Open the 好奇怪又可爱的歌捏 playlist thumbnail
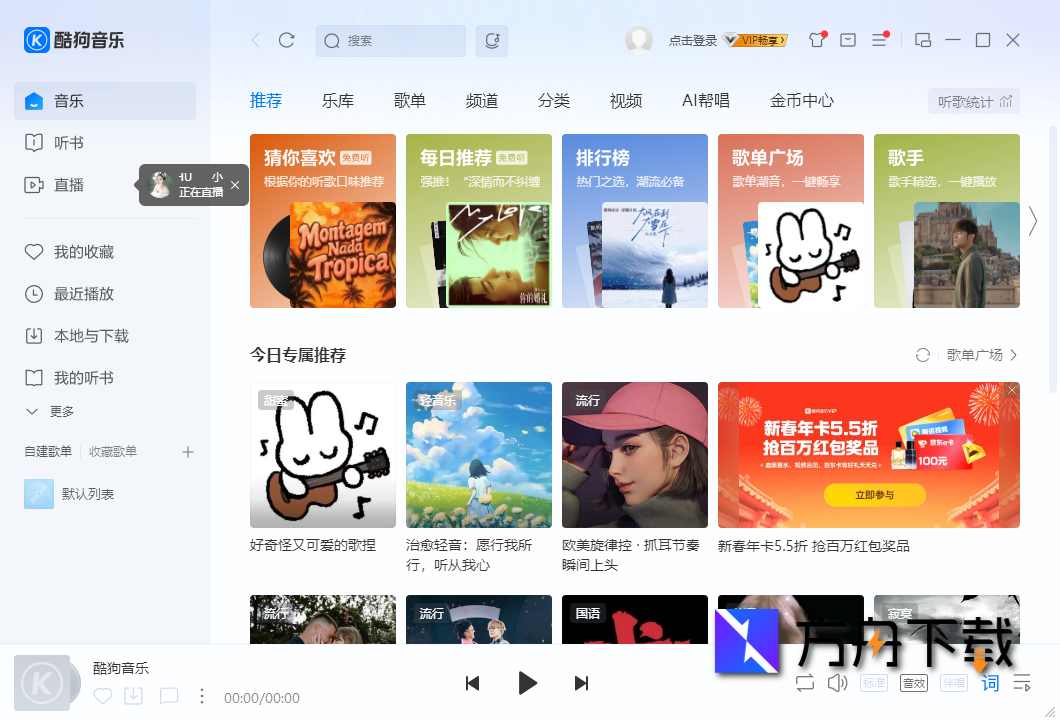 click(x=322, y=455)
